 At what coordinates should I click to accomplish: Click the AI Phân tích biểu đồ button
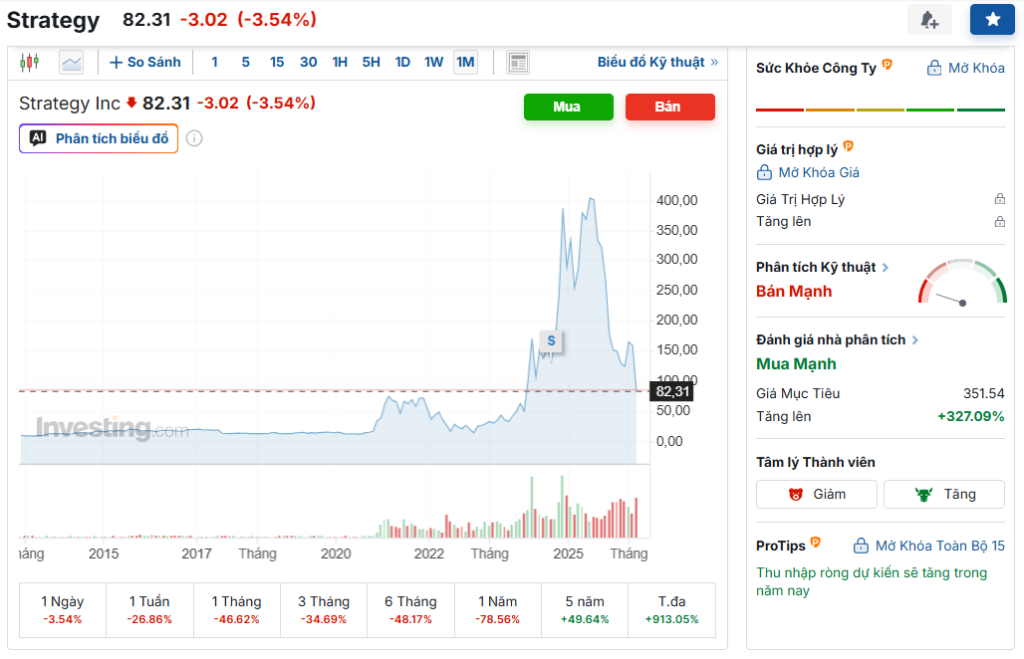99,138
